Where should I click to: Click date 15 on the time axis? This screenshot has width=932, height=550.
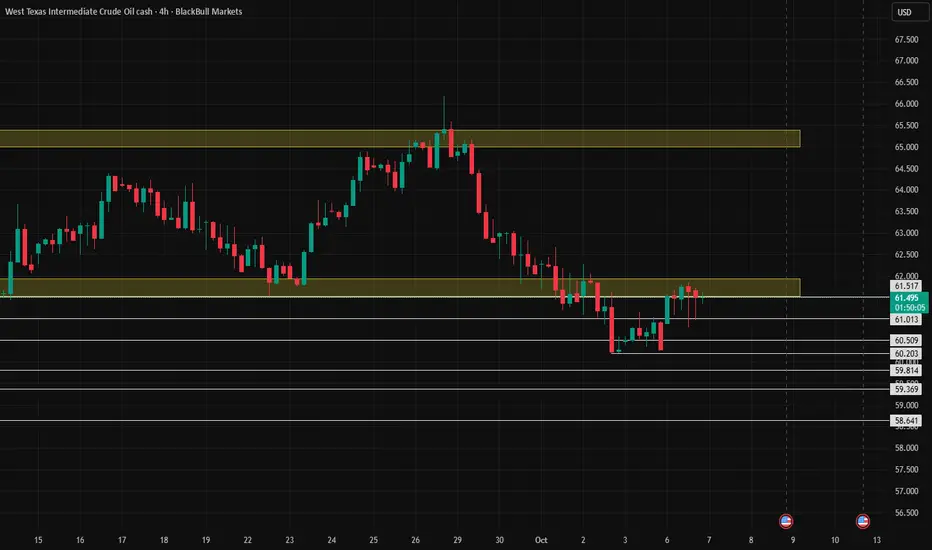tap(38, 540)
